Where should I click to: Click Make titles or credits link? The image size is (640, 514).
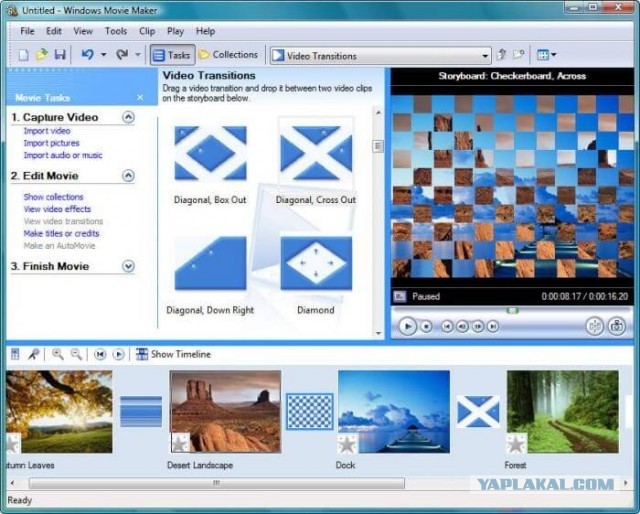pos(61,234)
